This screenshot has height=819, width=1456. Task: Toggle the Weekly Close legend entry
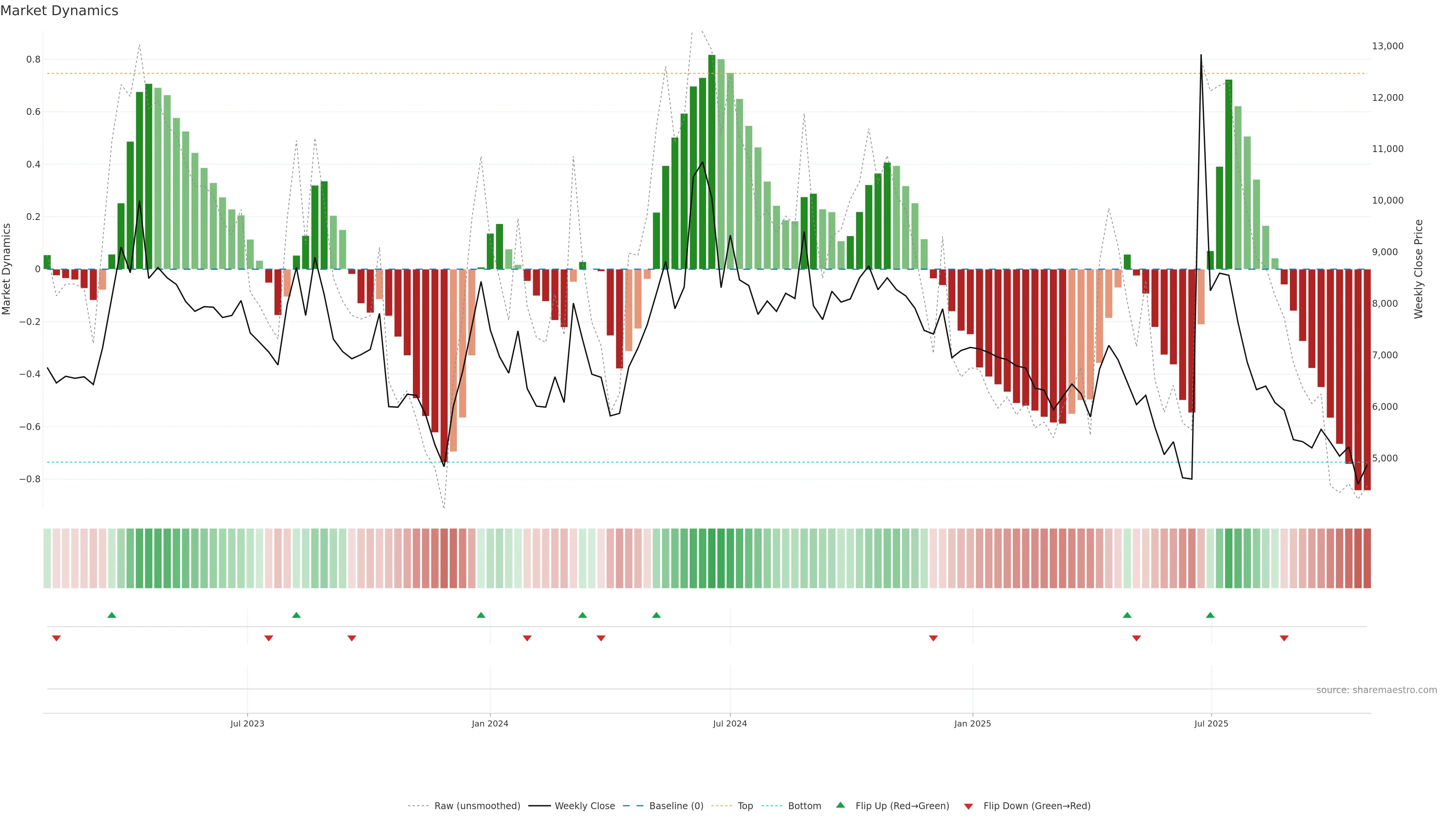coord(584,806)
